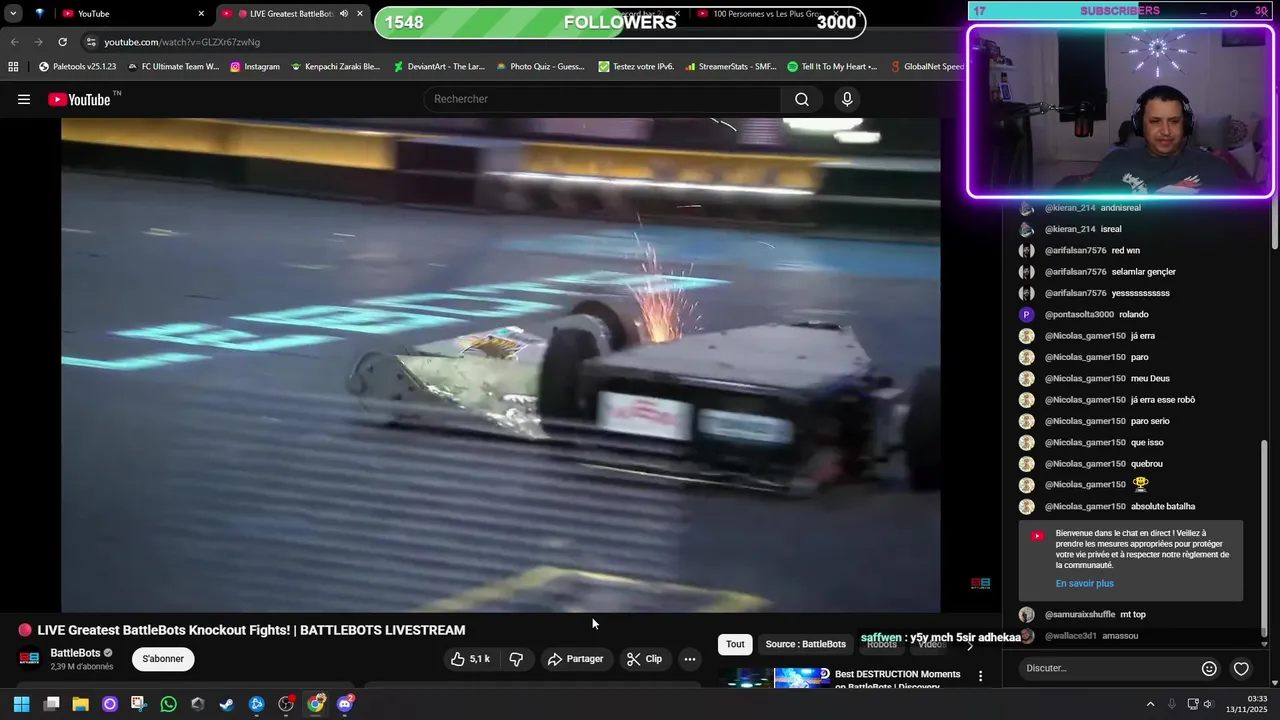This screenshot has width=1280, height=720.
Task: Click the chat scrollbar
Action: (x=1264, y=539)
